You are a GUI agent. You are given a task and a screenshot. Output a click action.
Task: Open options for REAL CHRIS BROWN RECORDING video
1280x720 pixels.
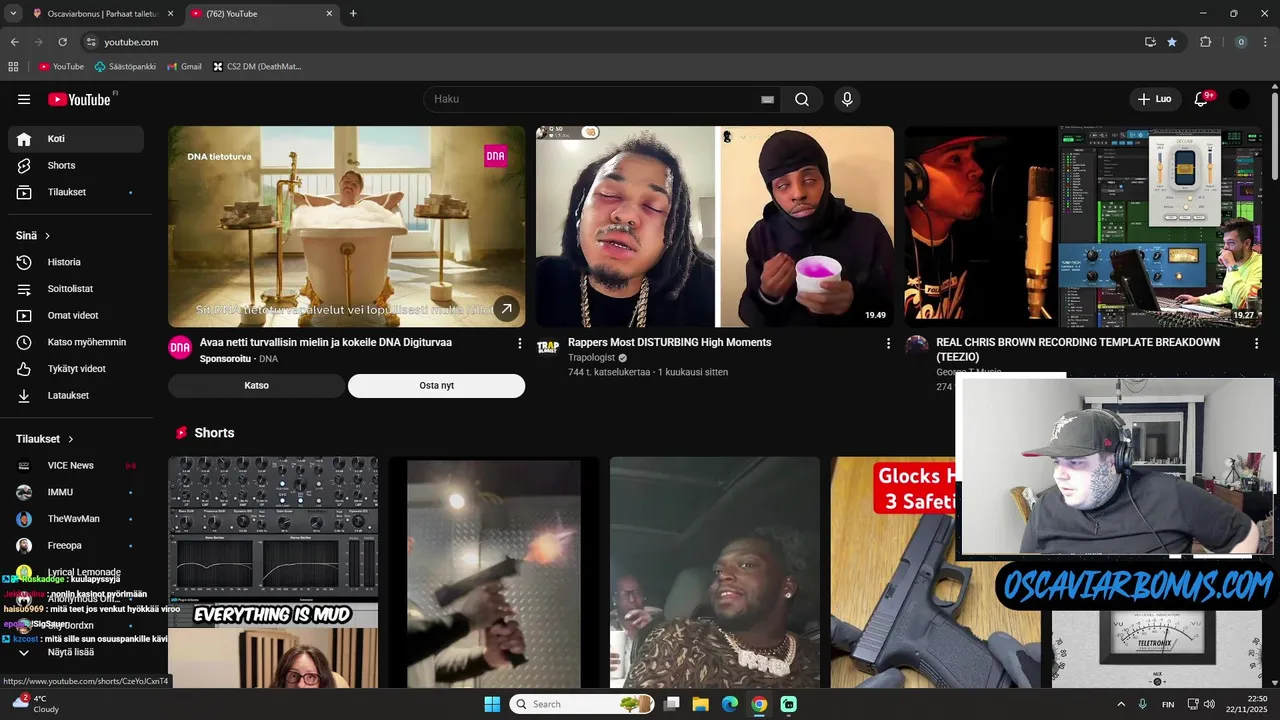(1256, 343)
